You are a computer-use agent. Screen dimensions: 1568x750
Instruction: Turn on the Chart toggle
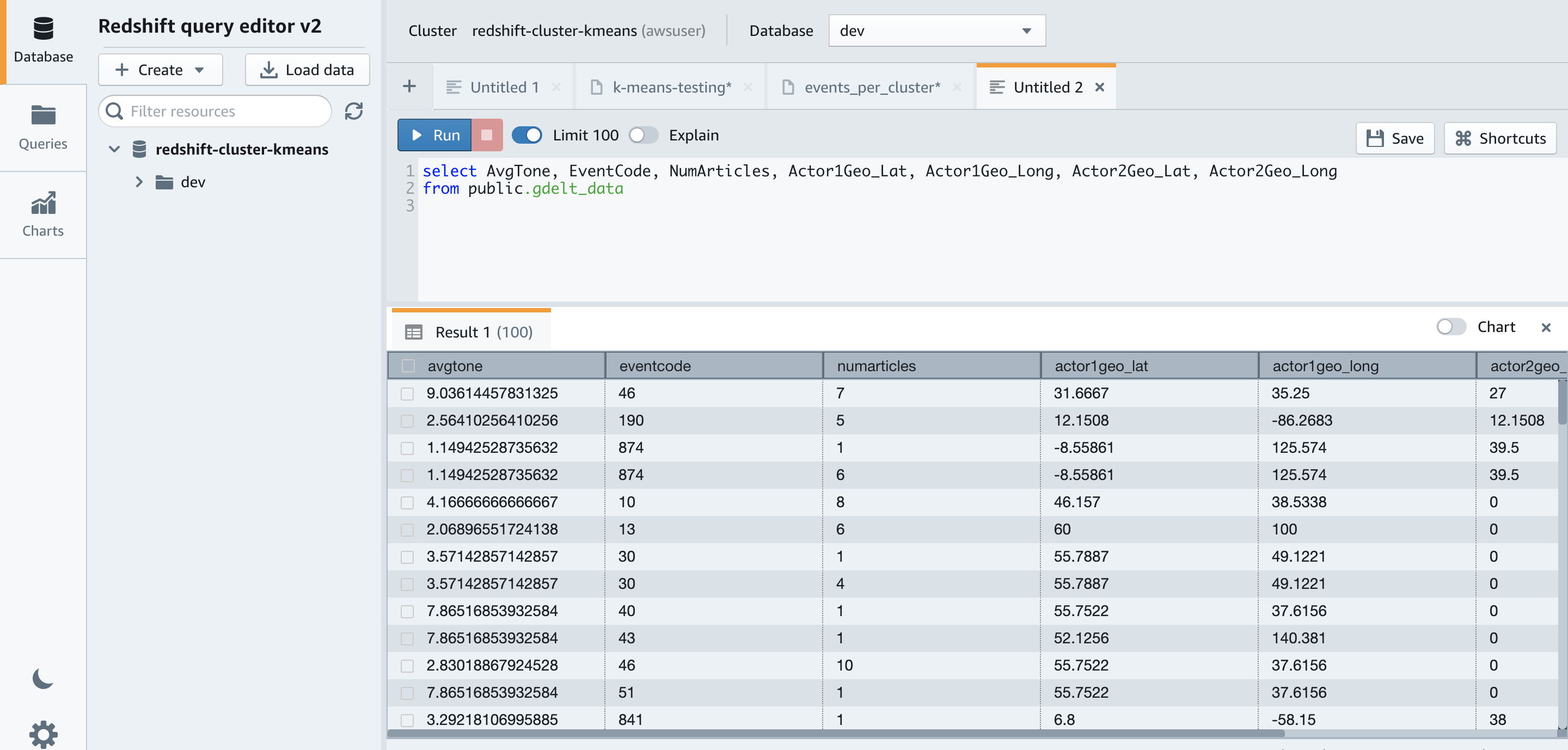[1450, 327]
